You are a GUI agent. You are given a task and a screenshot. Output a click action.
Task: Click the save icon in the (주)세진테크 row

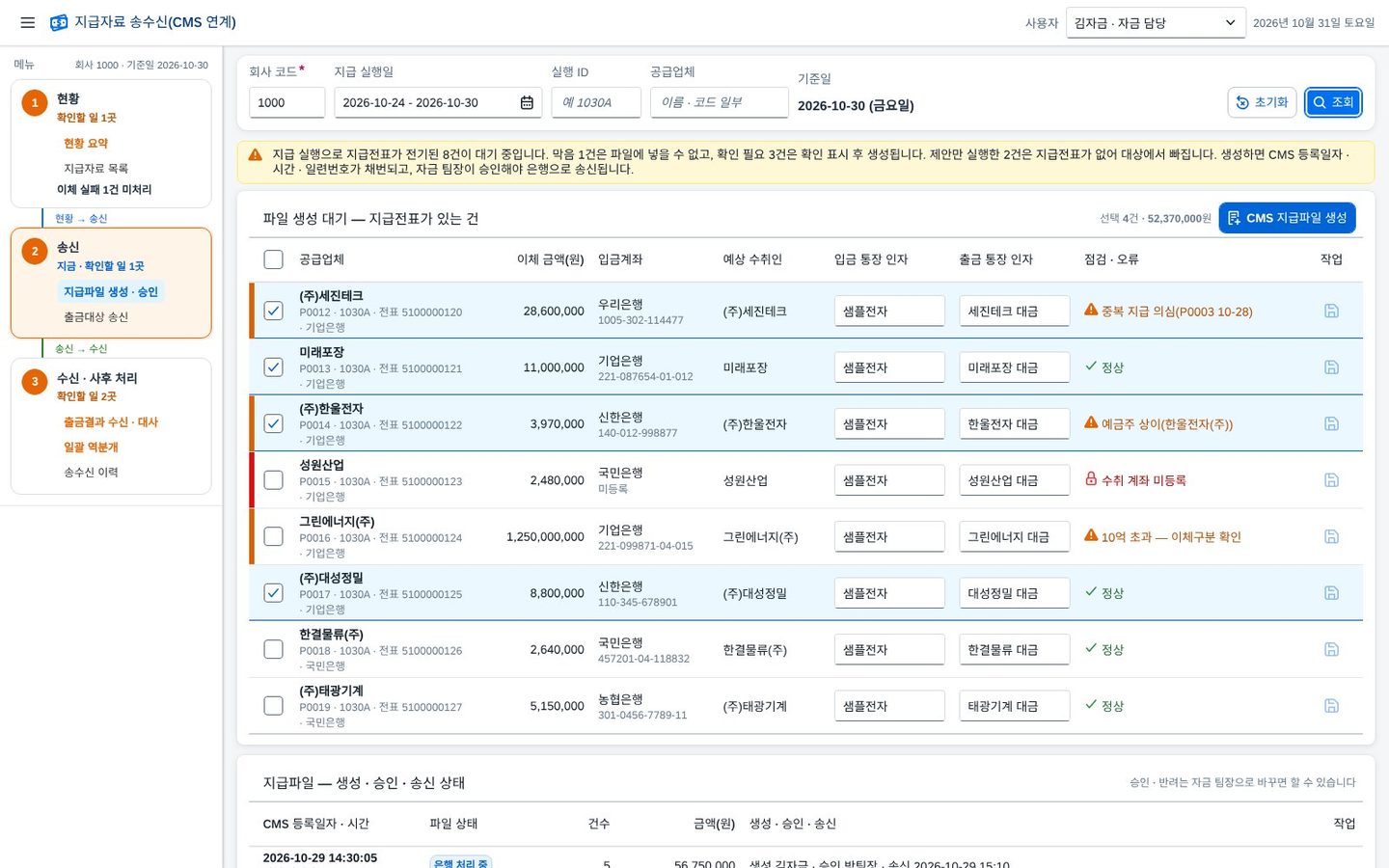coord(1331,311)
